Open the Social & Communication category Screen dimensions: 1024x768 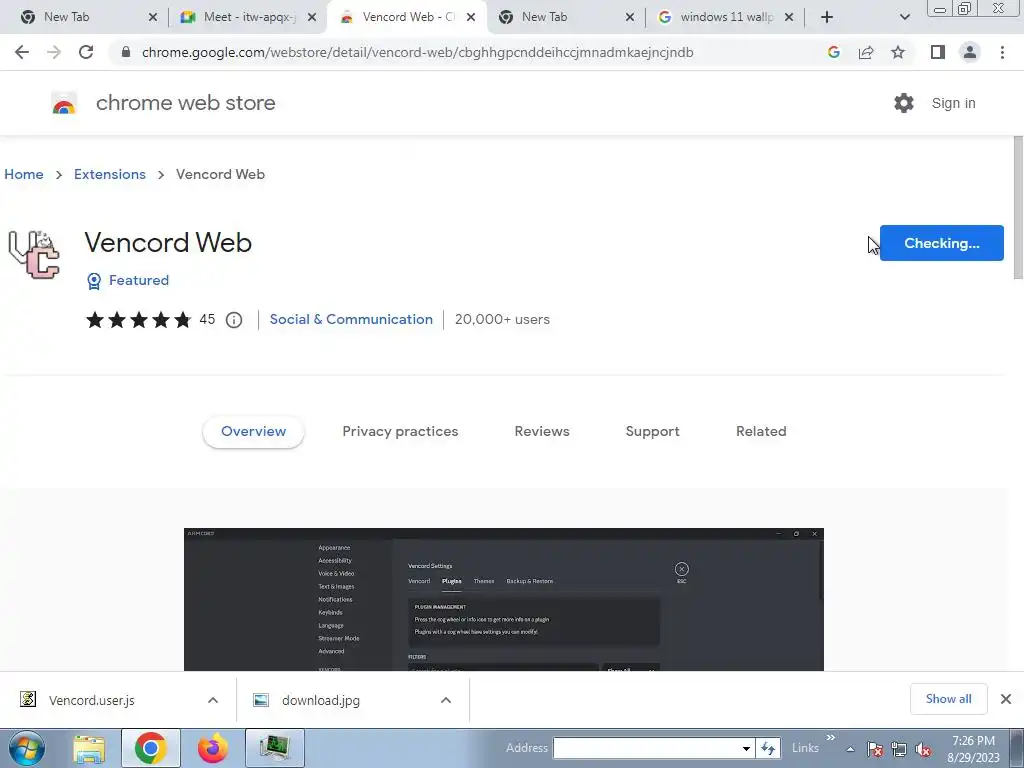351,319
